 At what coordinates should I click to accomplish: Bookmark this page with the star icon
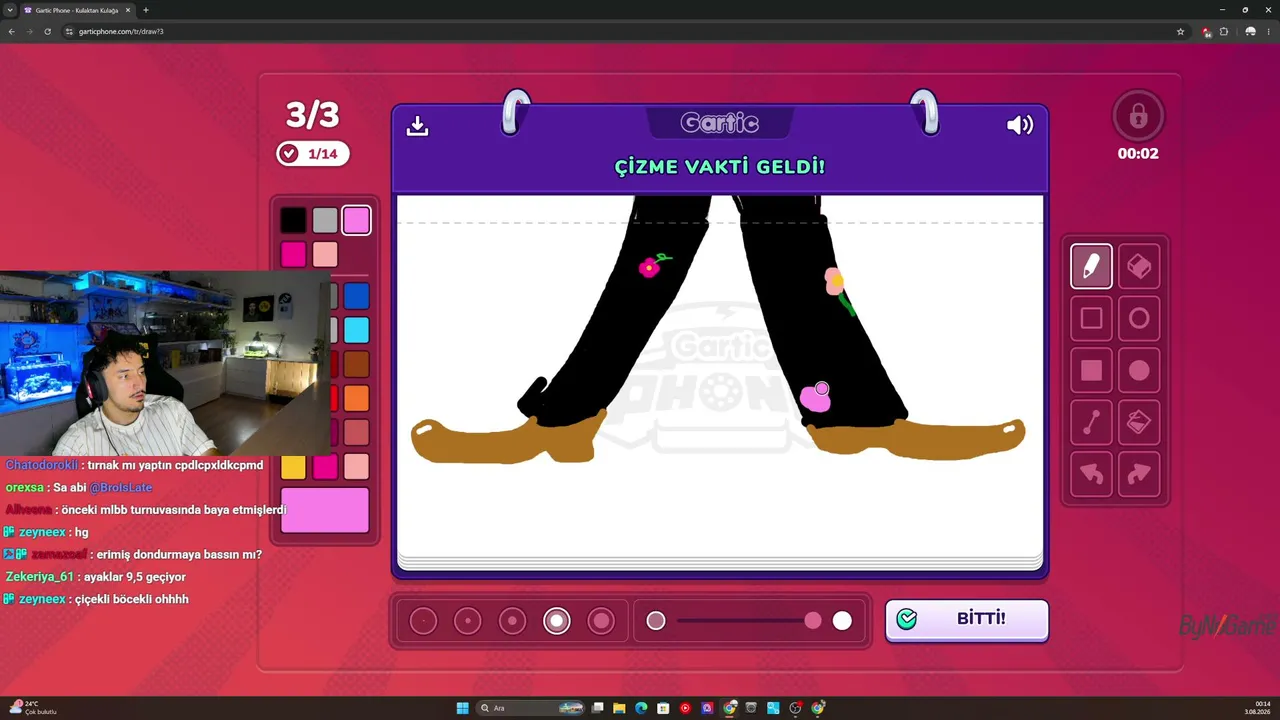click(1180, 31)
